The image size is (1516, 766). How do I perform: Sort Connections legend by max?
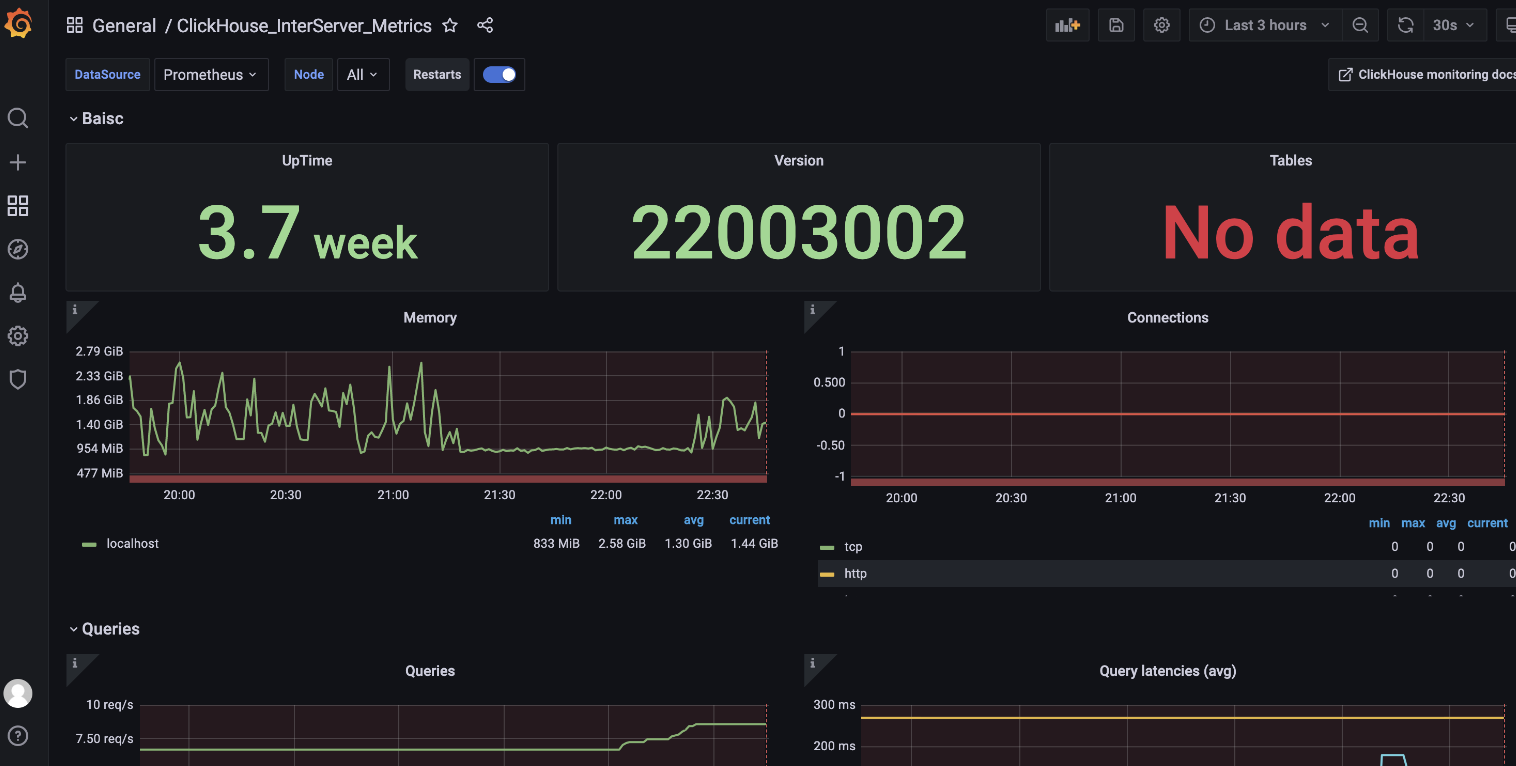1413,523
